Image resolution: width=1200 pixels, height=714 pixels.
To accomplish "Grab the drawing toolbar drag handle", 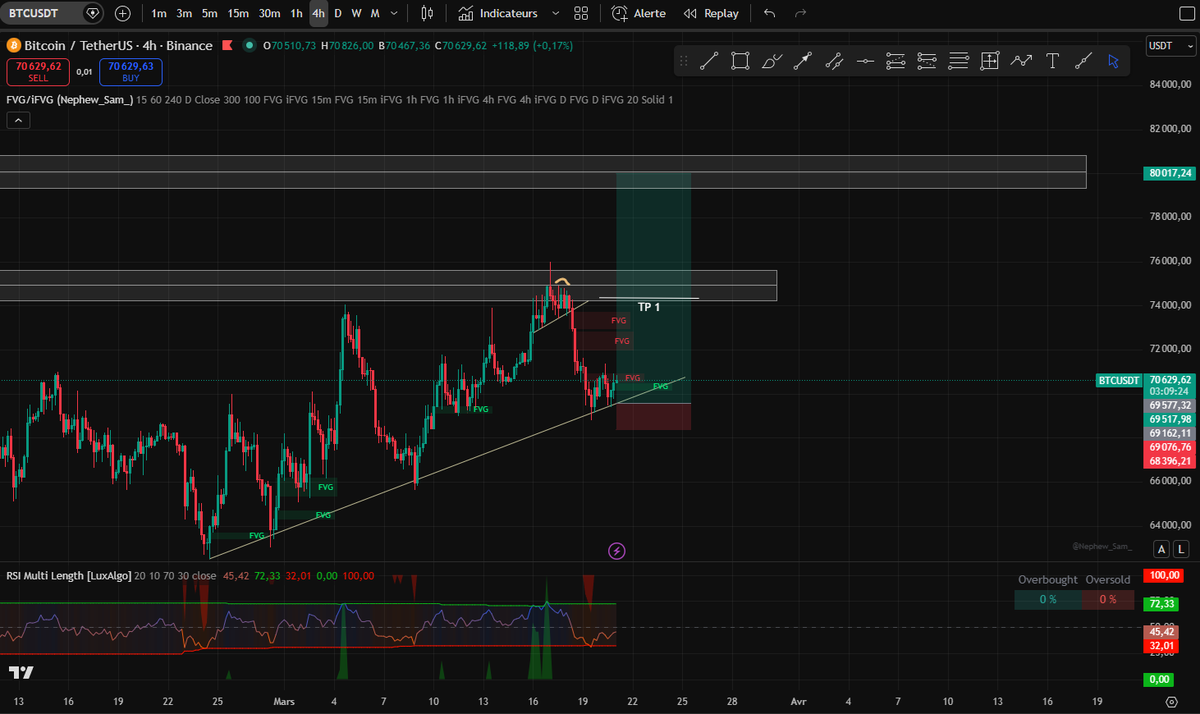I will pyautogui.click(x=684, y=61).
